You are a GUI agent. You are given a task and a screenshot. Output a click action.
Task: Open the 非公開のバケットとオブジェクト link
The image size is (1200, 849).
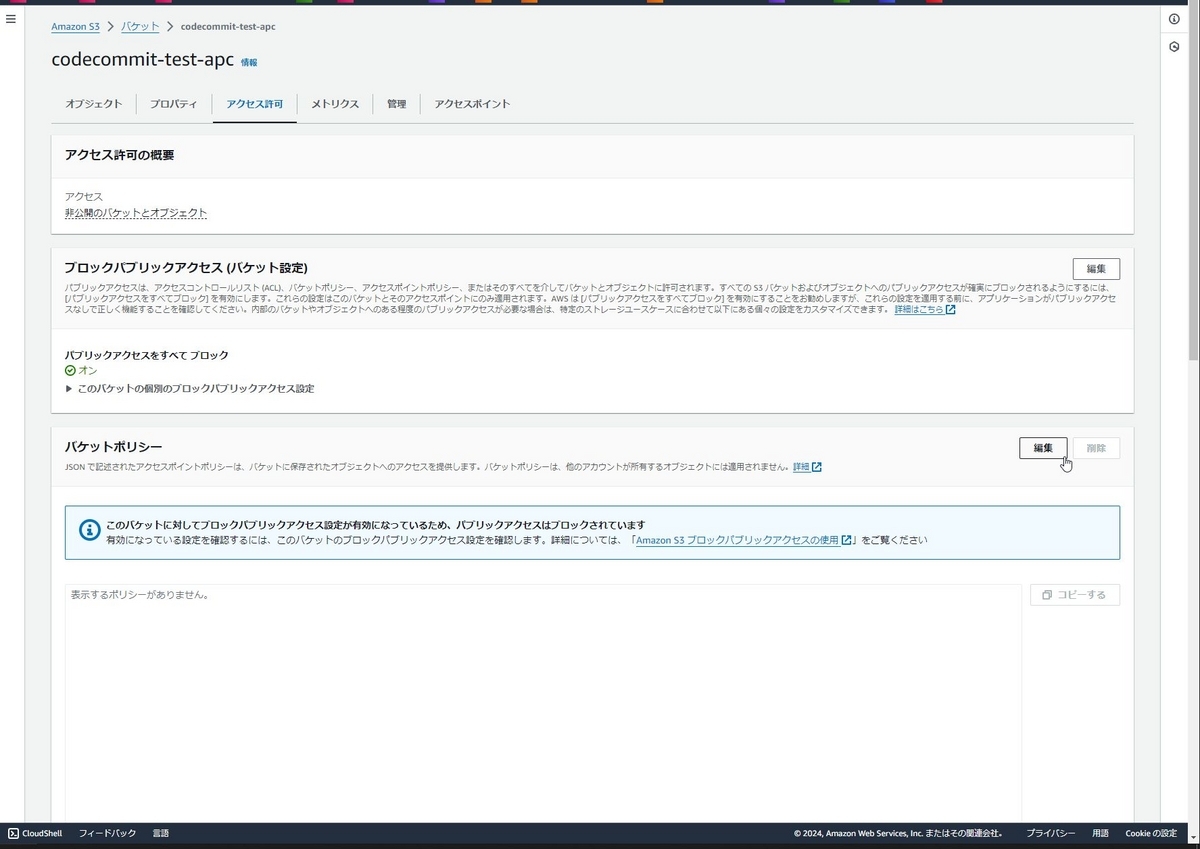pos(135,212)
